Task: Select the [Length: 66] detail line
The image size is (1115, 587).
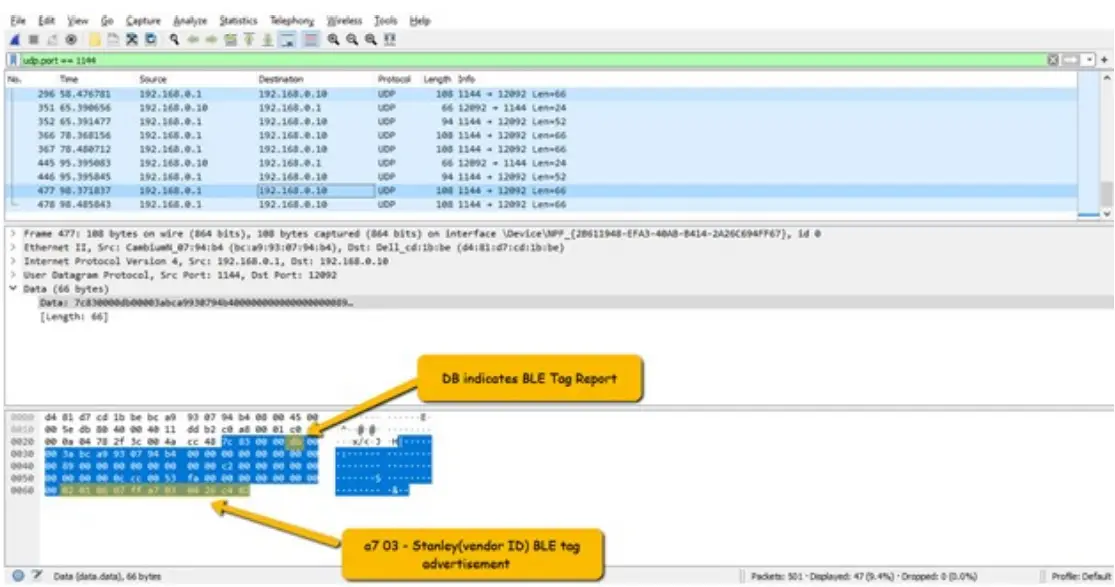Action: tap(74, 317)
